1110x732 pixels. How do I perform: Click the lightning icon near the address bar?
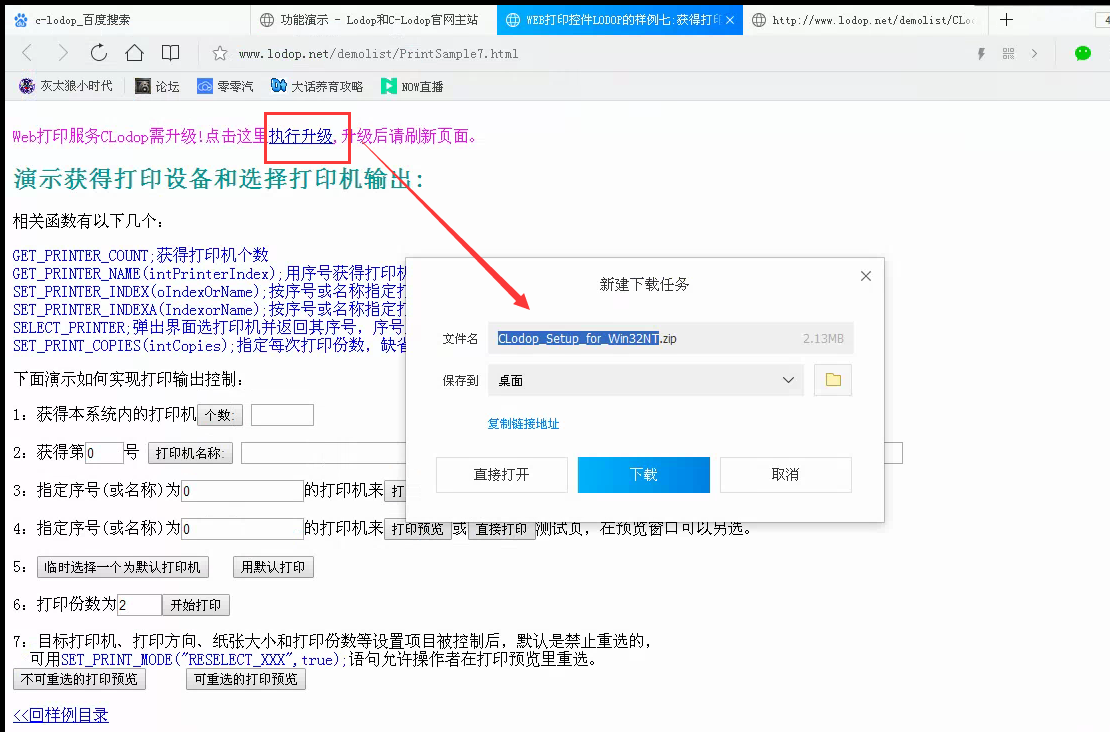[x=980, y=54]
